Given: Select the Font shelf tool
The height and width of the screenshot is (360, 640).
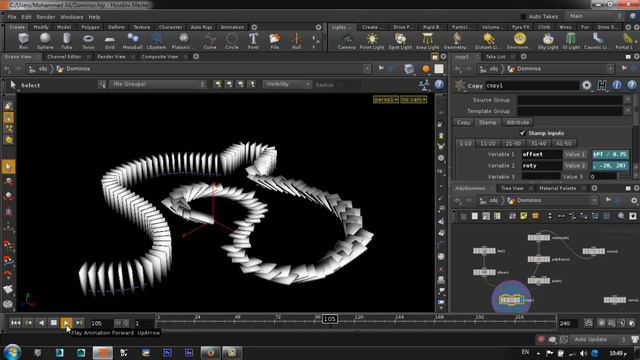Looking at the screenshot, I should (x=253, y=41).
